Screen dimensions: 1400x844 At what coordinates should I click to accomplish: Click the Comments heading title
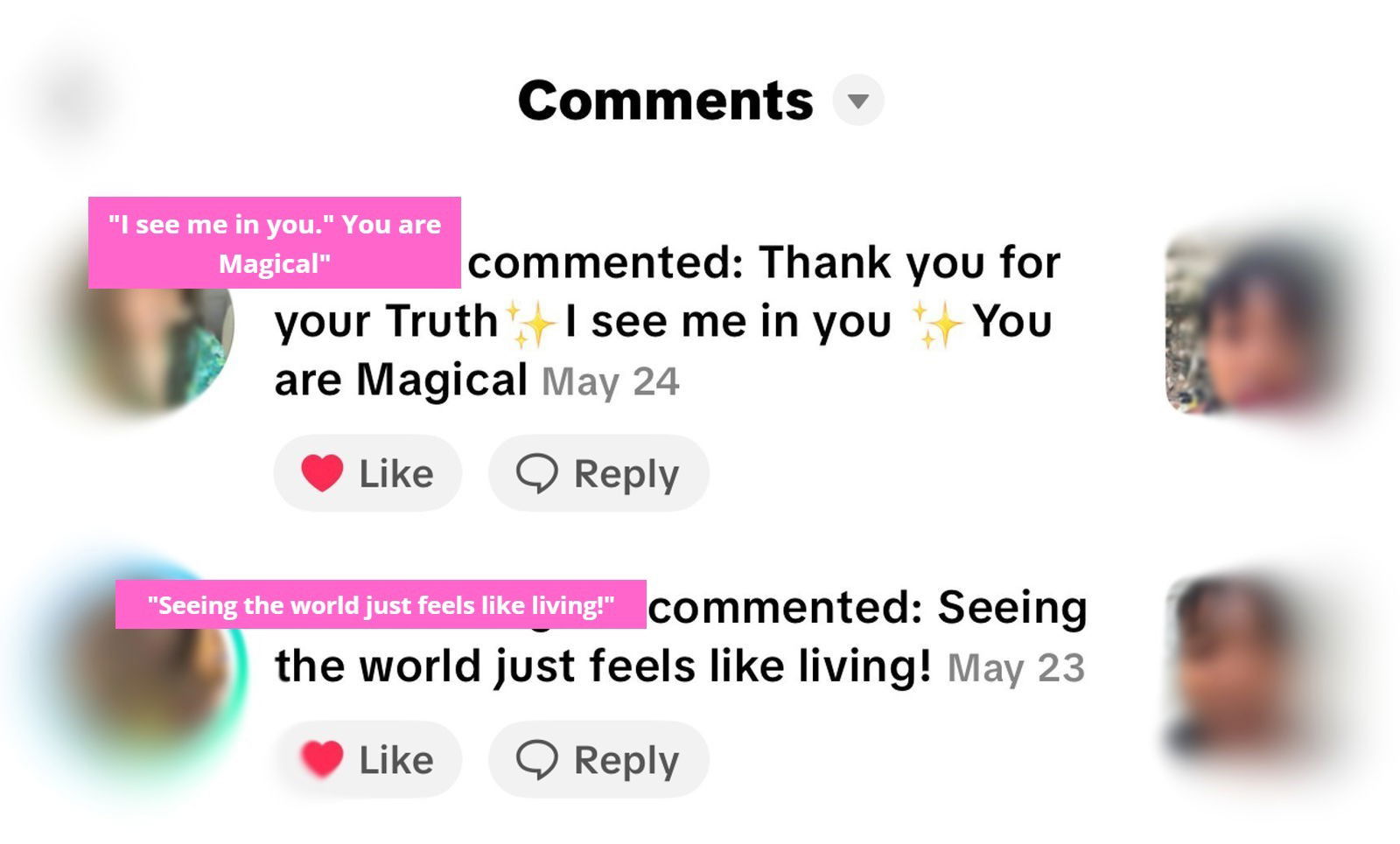click(665, 101)
